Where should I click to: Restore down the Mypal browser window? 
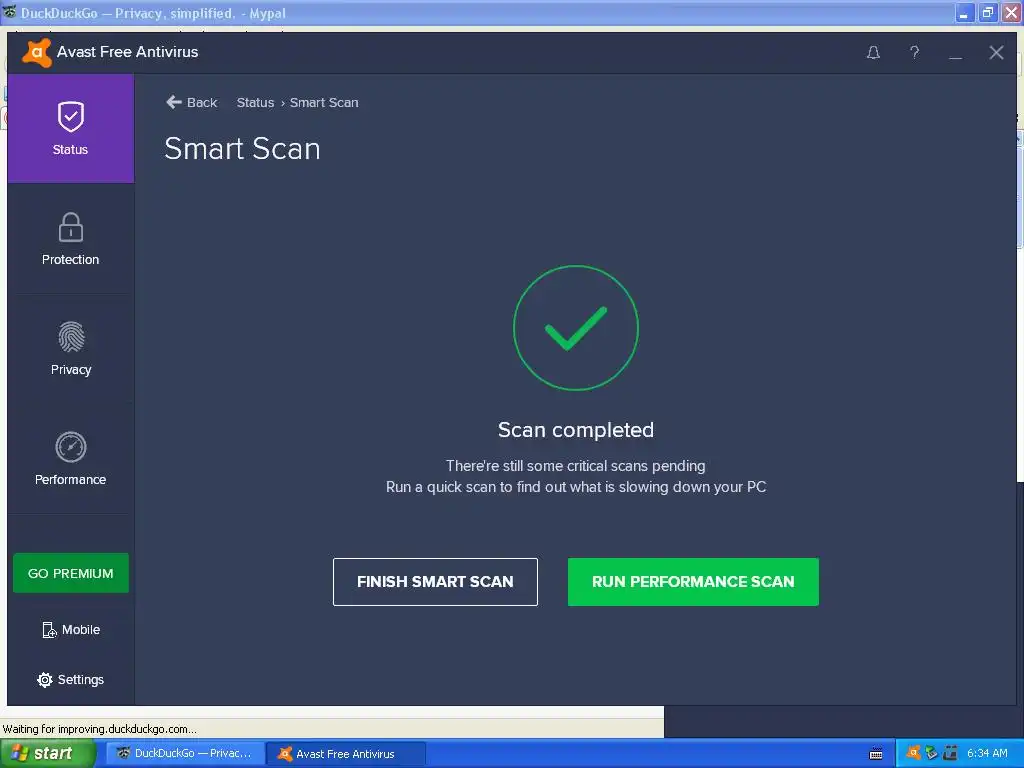point(987,12)
